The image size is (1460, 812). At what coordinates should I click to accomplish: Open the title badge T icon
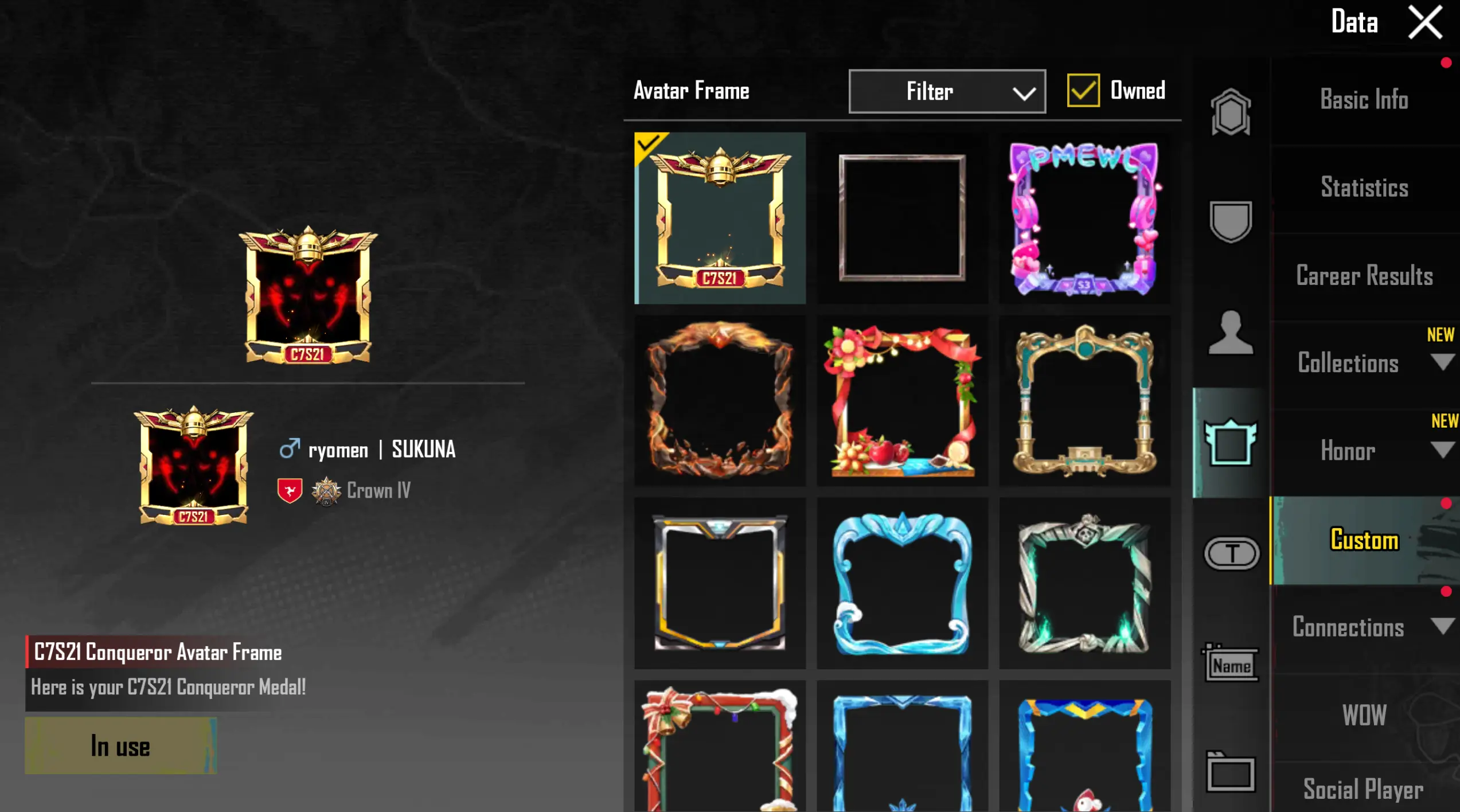[x=1232, y=553]
